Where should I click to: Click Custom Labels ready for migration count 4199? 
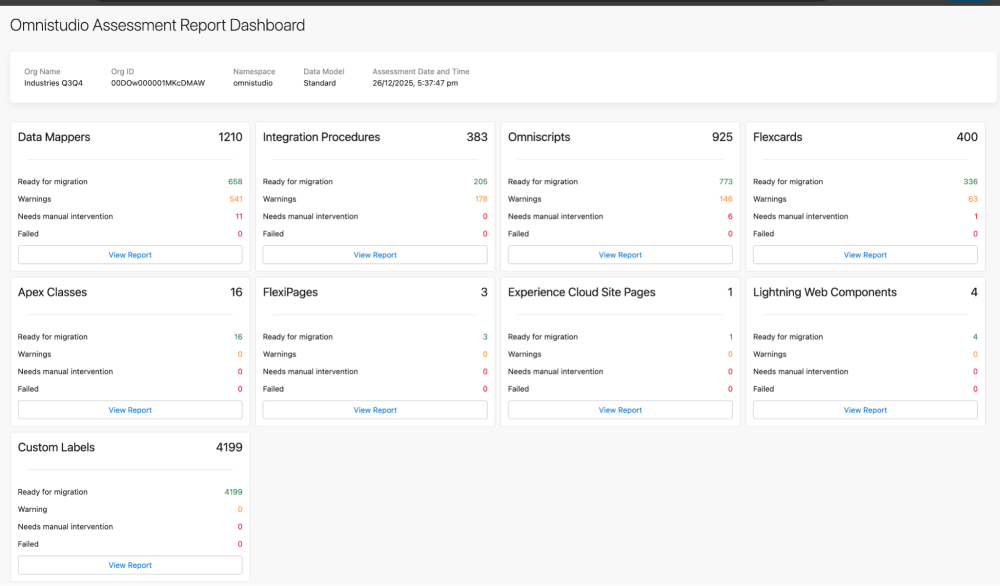pyautogui.click(x=233, y=492)
